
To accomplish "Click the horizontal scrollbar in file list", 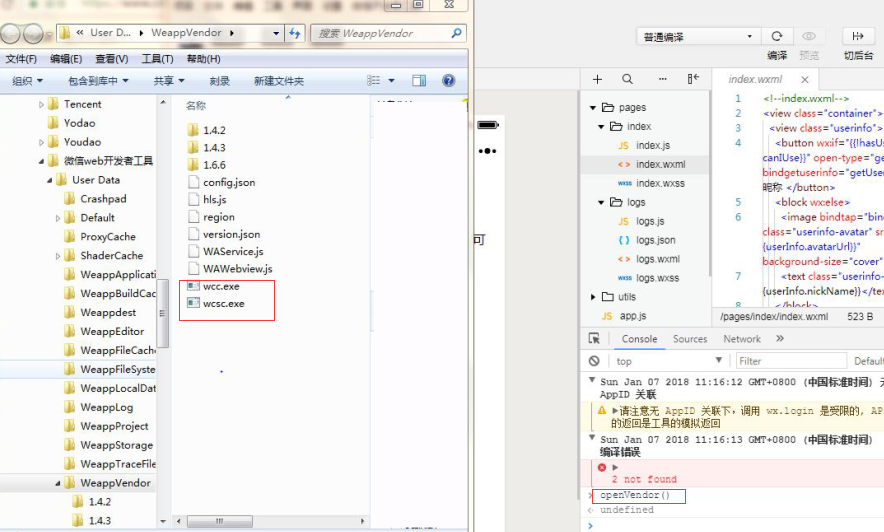I will (x=219, y=521).
